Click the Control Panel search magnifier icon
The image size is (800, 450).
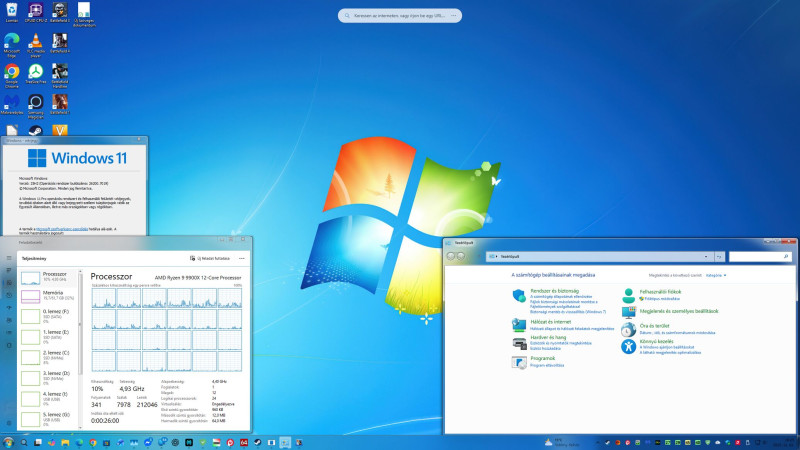786,257
